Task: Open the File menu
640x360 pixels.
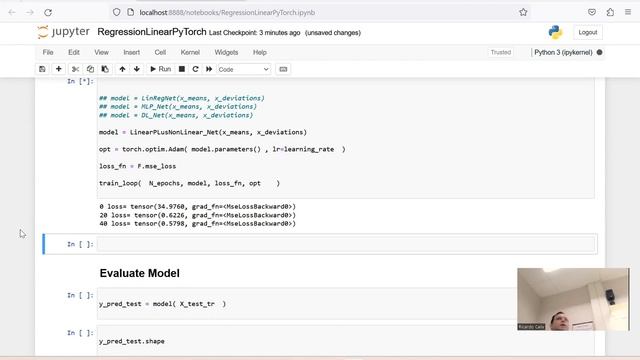Action: coord(48,52)
